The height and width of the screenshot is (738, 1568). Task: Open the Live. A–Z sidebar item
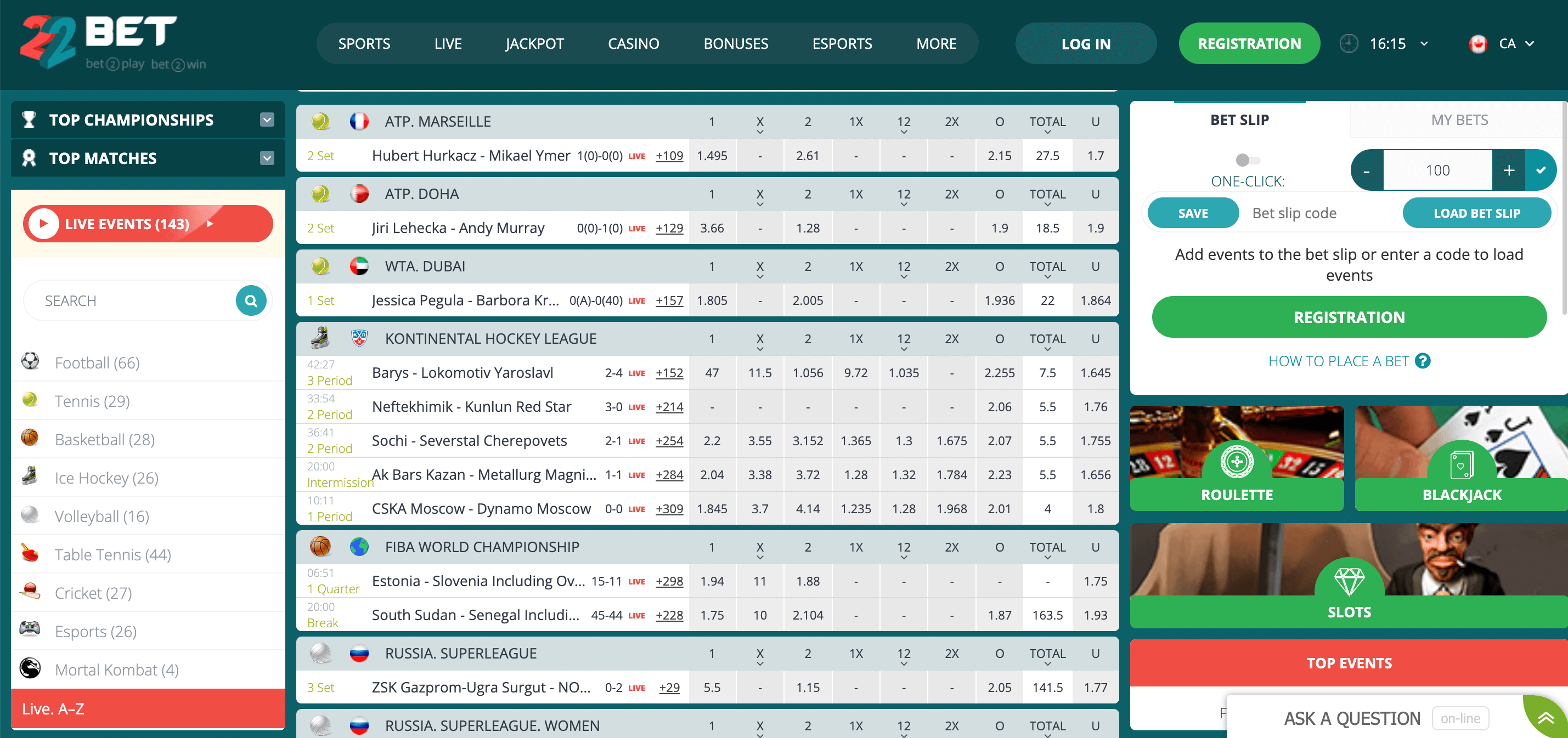click(148, 708)
